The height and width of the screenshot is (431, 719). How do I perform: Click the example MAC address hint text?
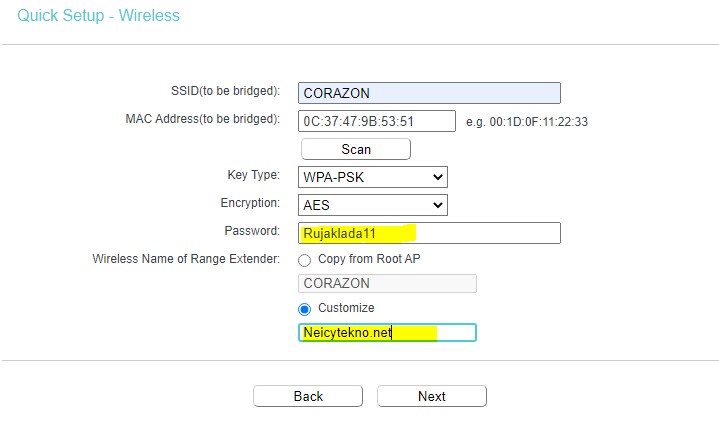pyautogui.click(x=527, y=122)
